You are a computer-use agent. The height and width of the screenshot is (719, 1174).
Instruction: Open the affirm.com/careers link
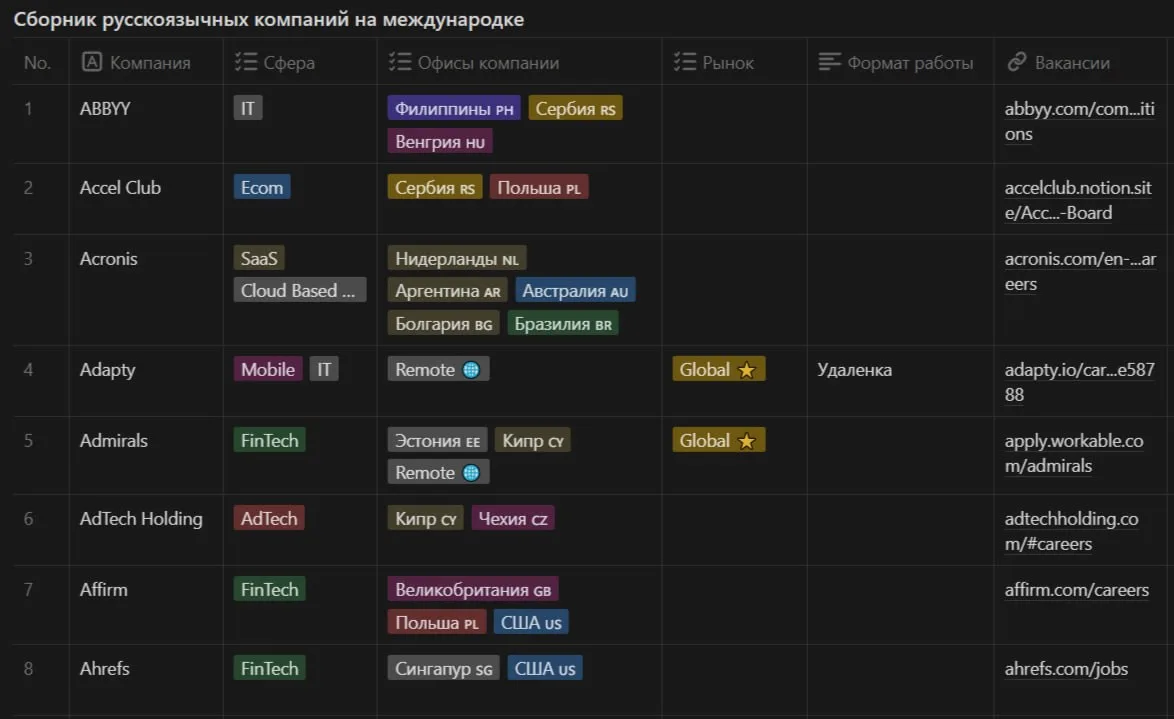click(x=1076, y=590)
